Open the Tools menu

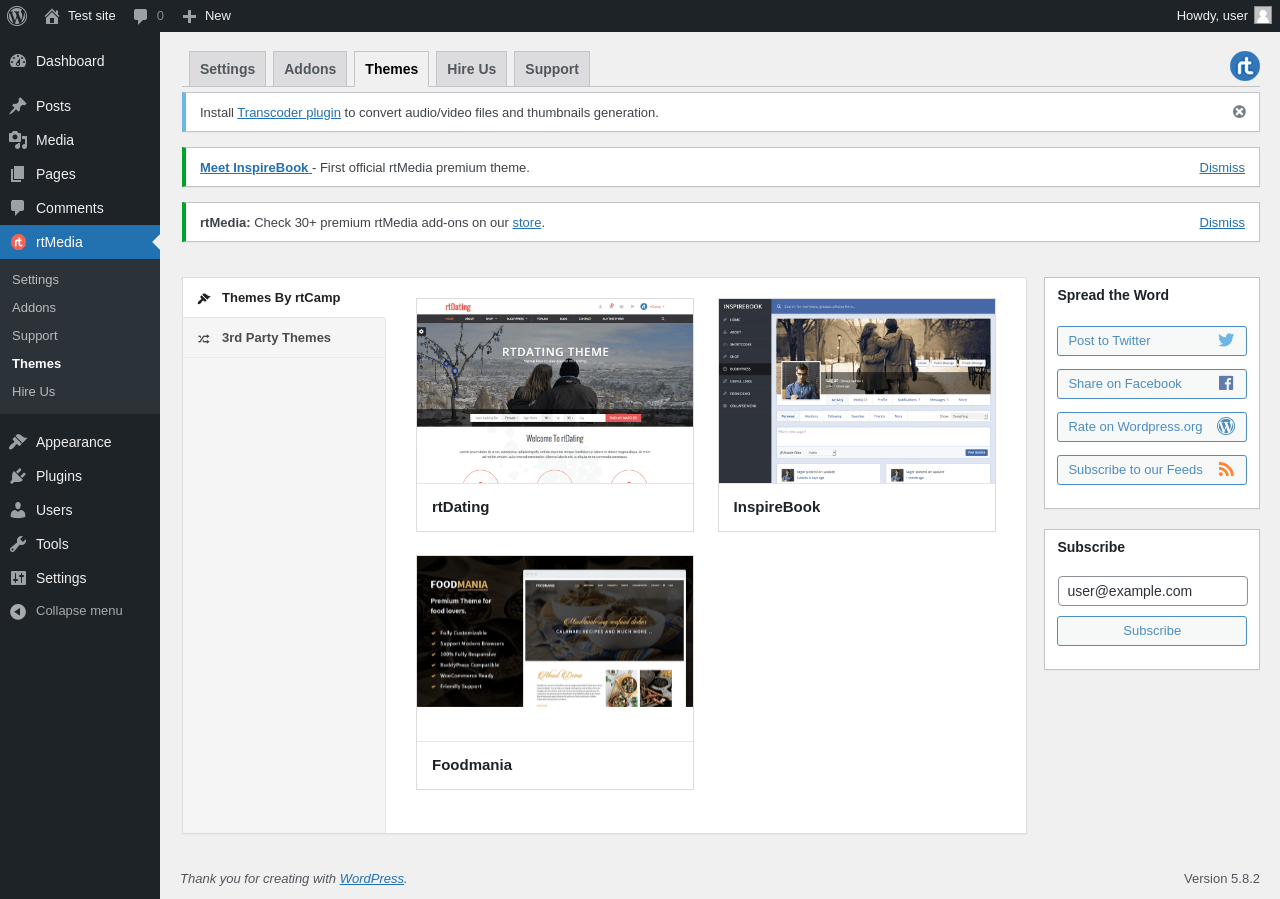pos(52,544)
